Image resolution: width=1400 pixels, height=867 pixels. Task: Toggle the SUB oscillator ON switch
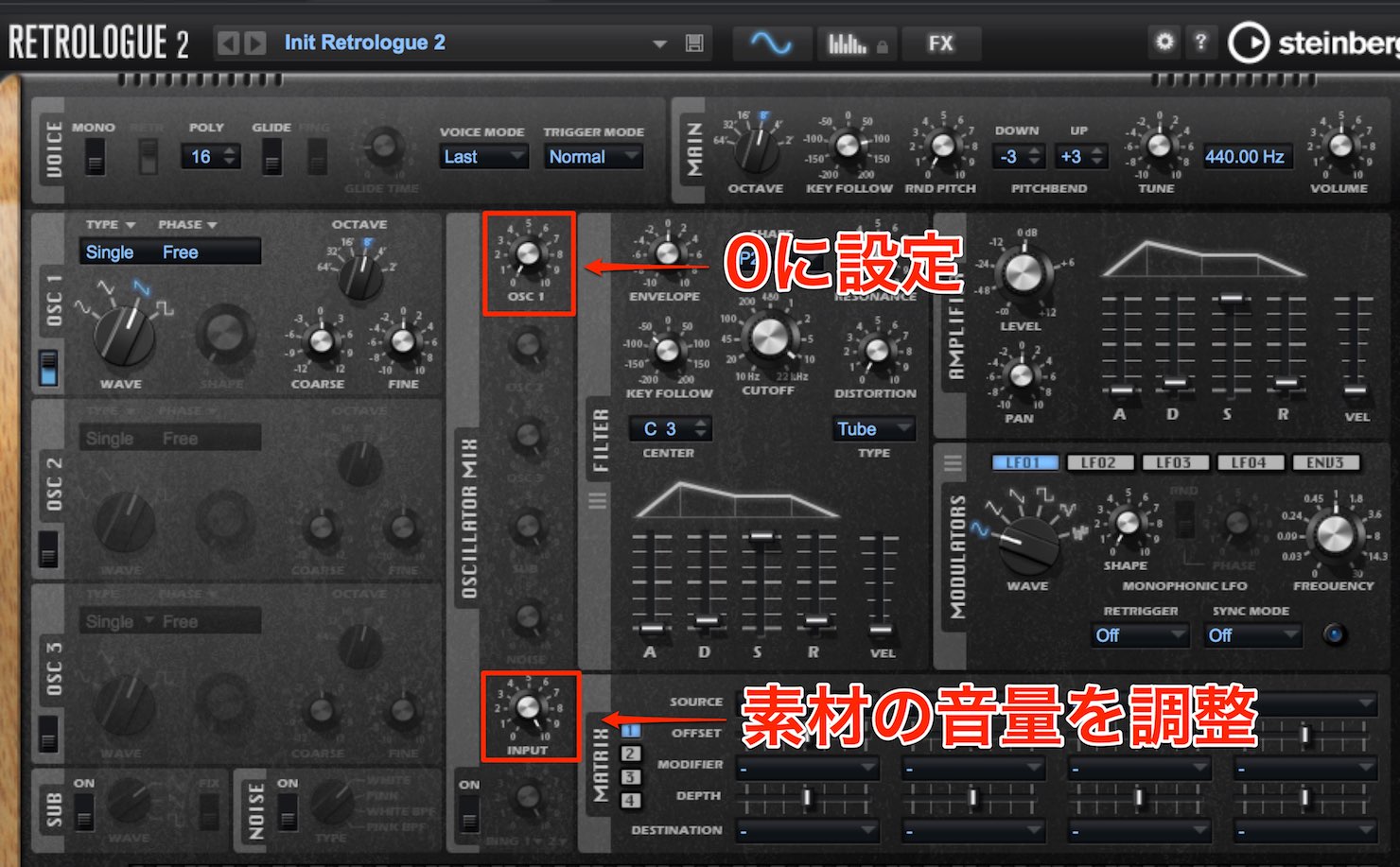coord(84,811)
